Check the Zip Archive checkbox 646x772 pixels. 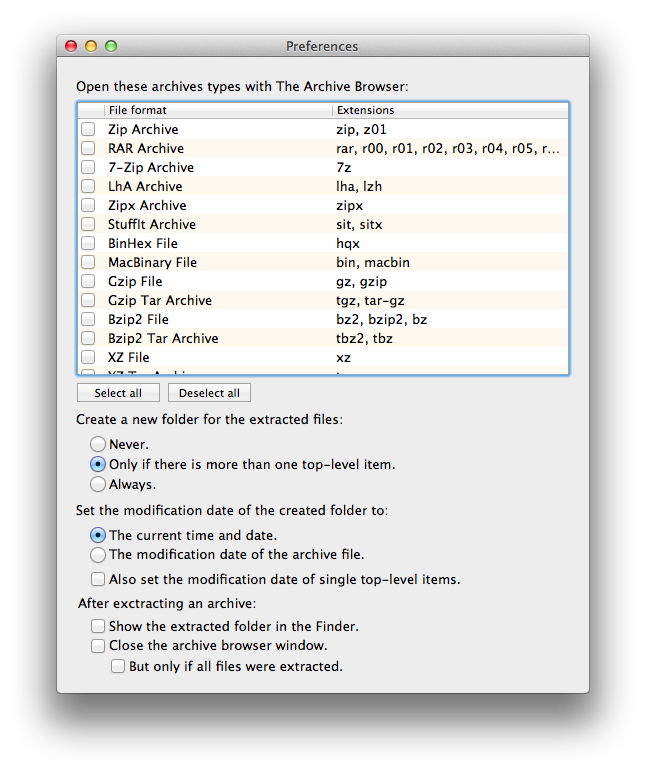[88, 129]
